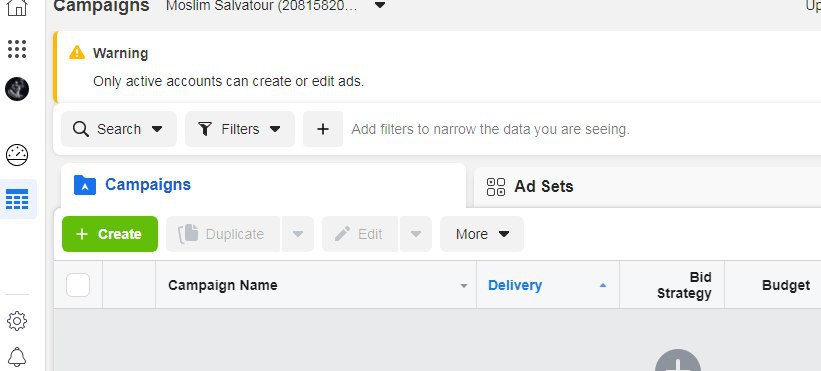Expand the Duplicate options arrow
Screen dimensions: 821x371
click(x=298, y=234)
